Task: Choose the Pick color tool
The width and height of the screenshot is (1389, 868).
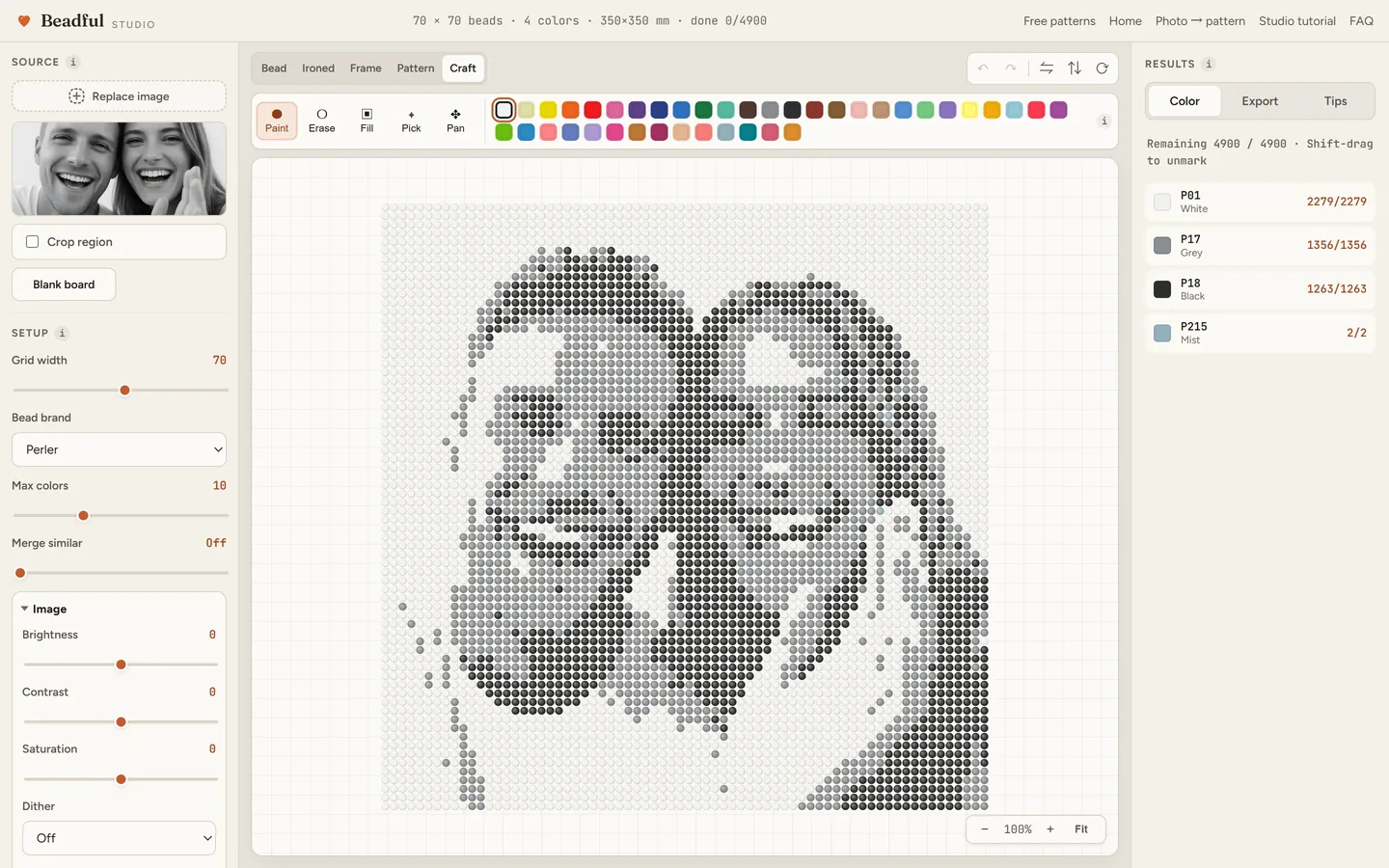Action: [x=411, y=121]
